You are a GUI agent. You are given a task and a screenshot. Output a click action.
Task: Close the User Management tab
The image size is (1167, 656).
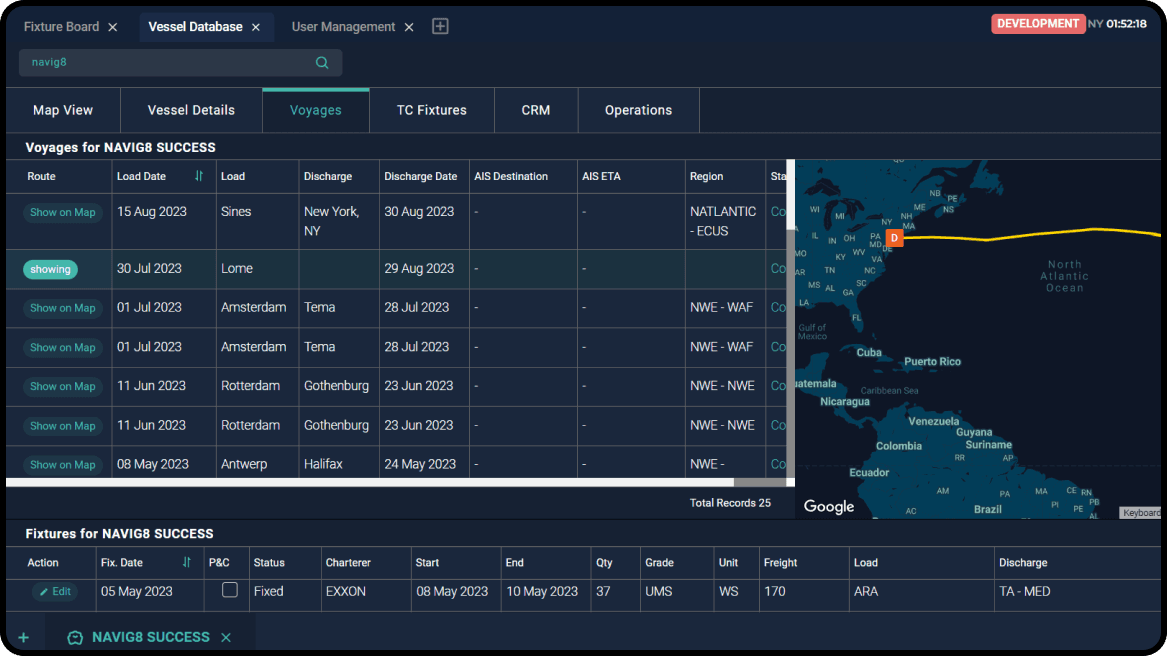click(409, 27)
